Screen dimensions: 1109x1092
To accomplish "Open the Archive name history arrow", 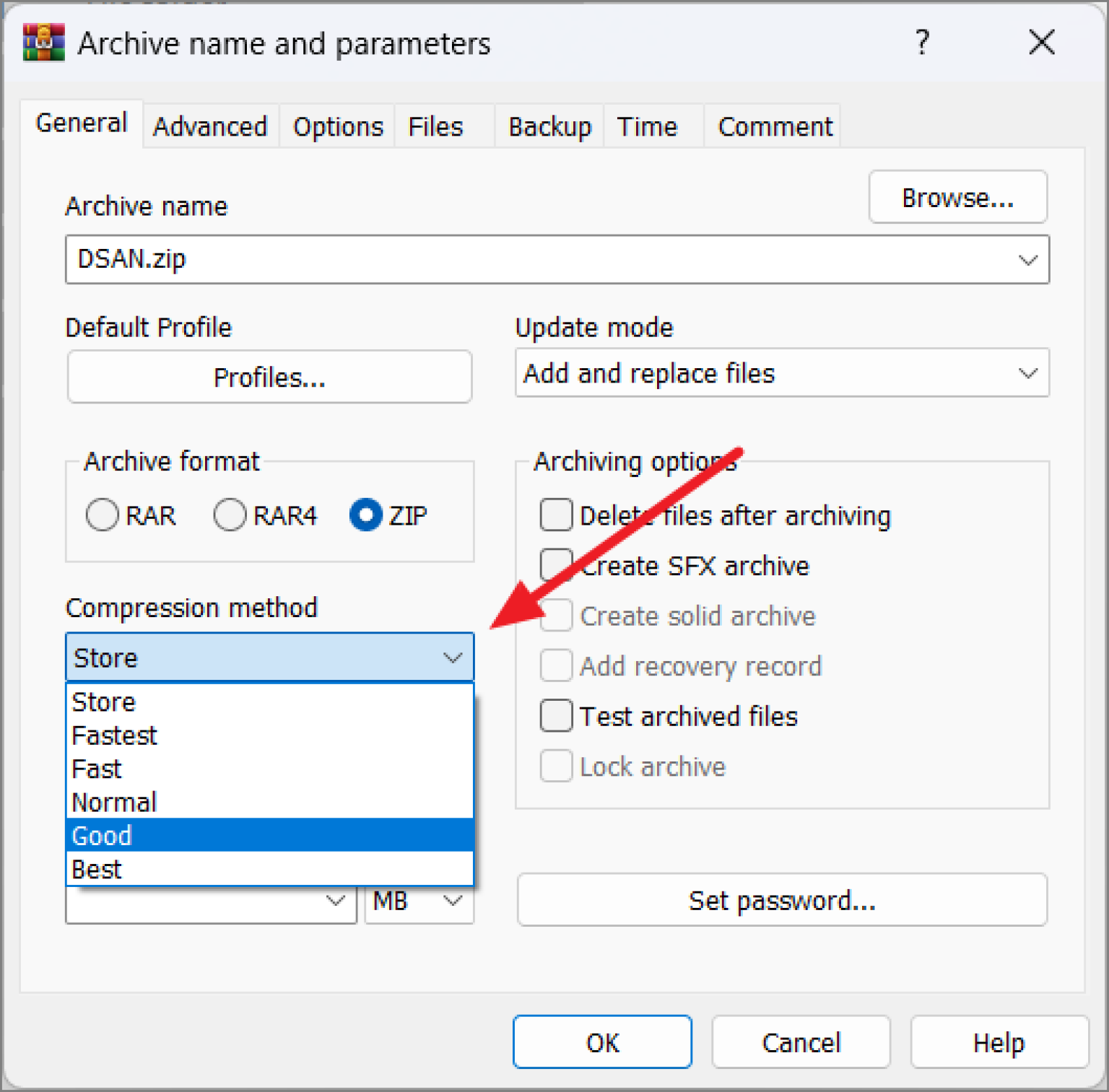I will [1028, 260].
